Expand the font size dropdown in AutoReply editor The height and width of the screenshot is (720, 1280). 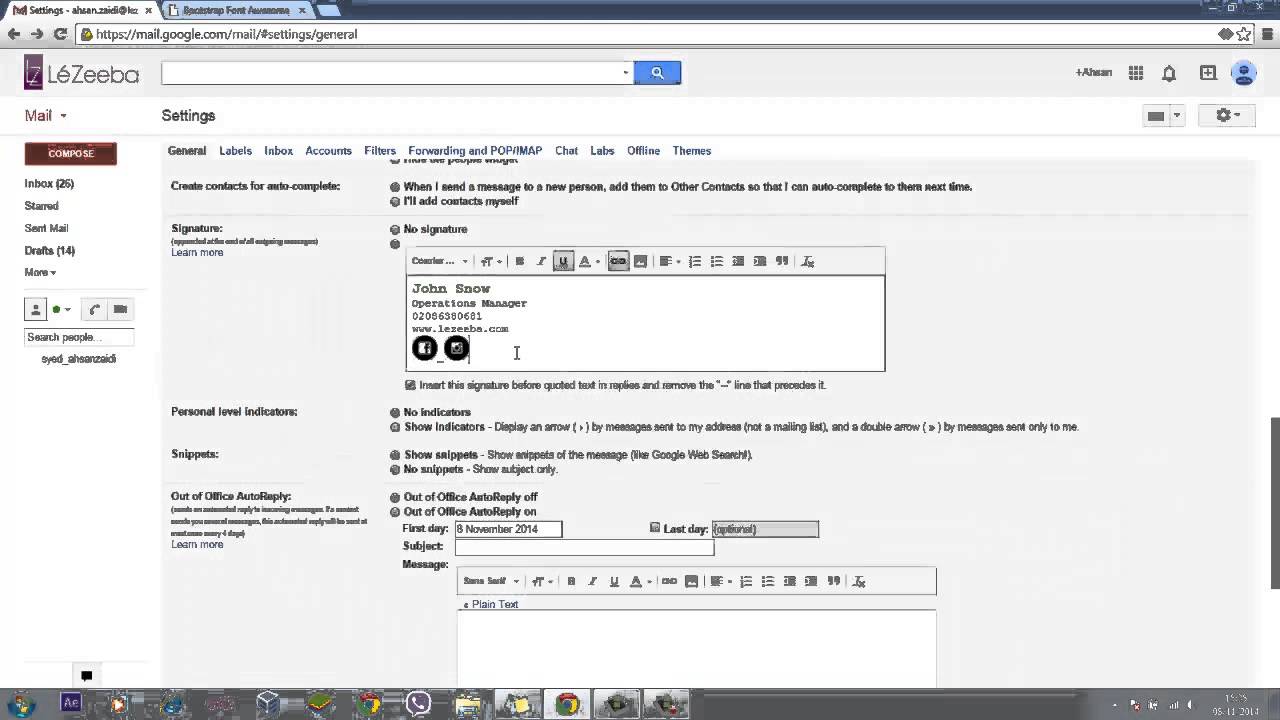539,581
